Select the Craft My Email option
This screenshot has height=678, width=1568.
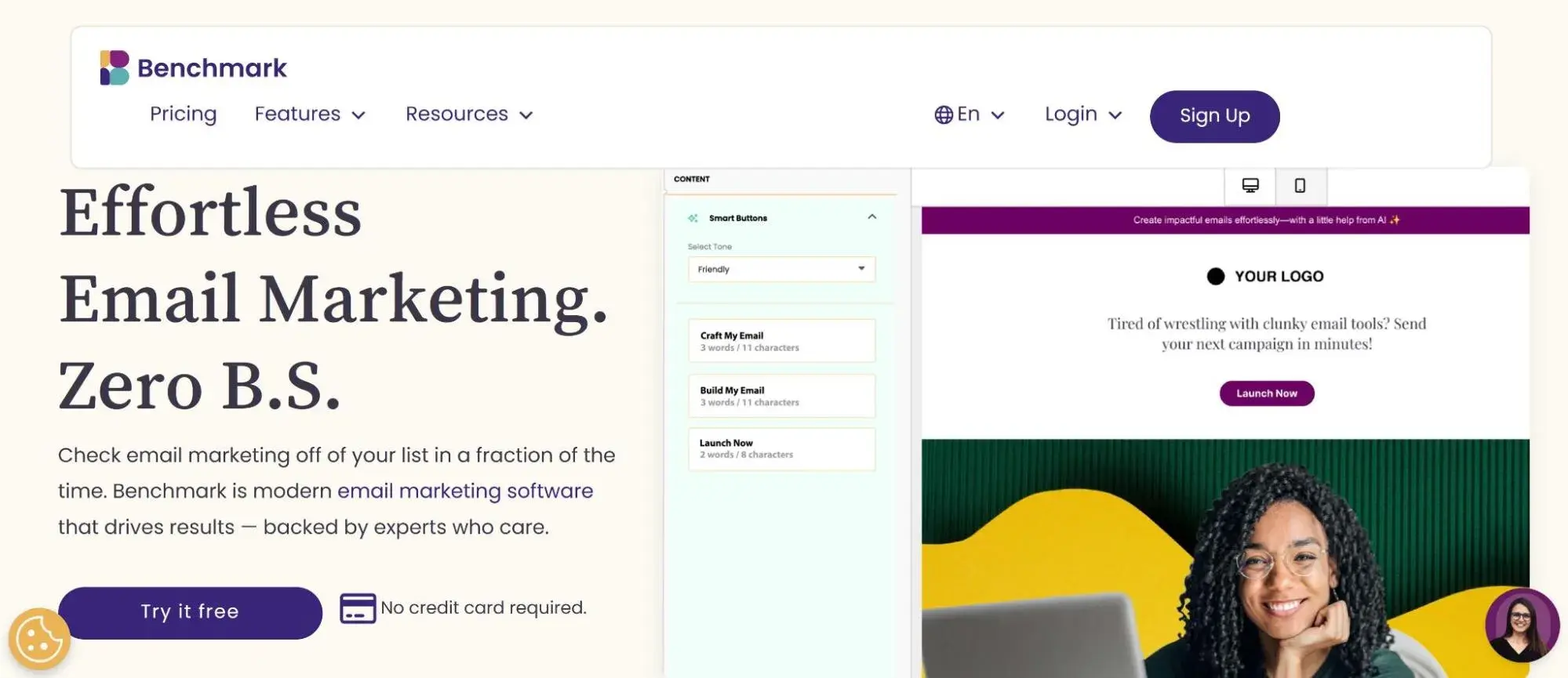click(x=780, y=340)
